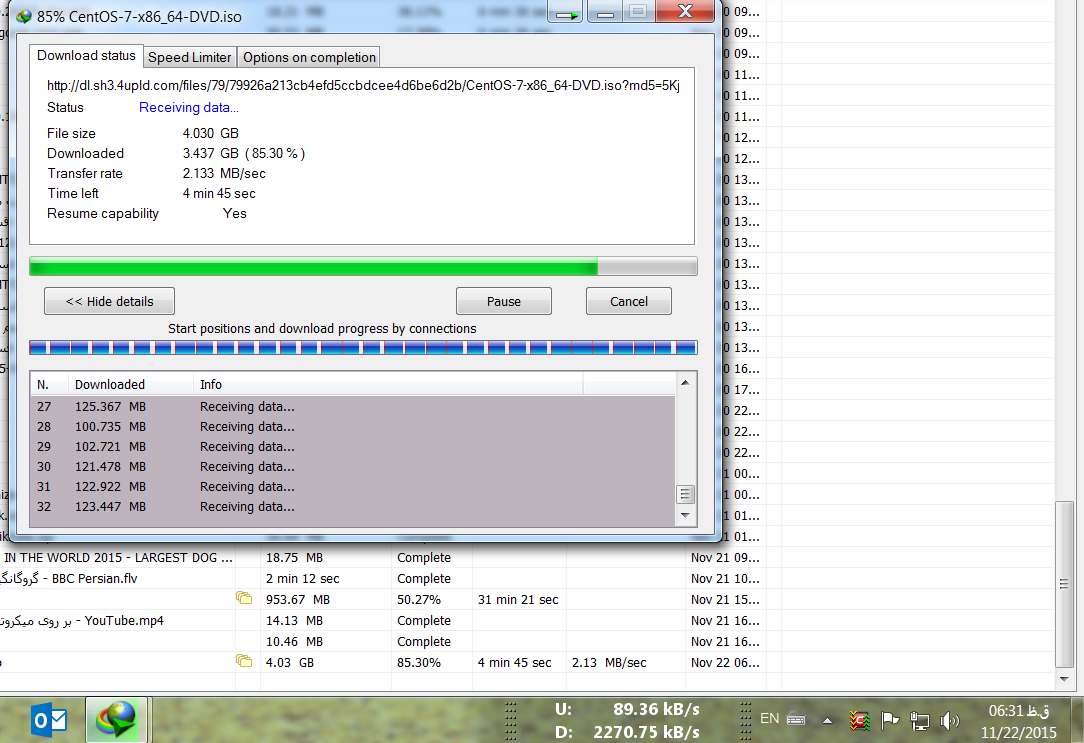Pause the CentOS download

503,301
